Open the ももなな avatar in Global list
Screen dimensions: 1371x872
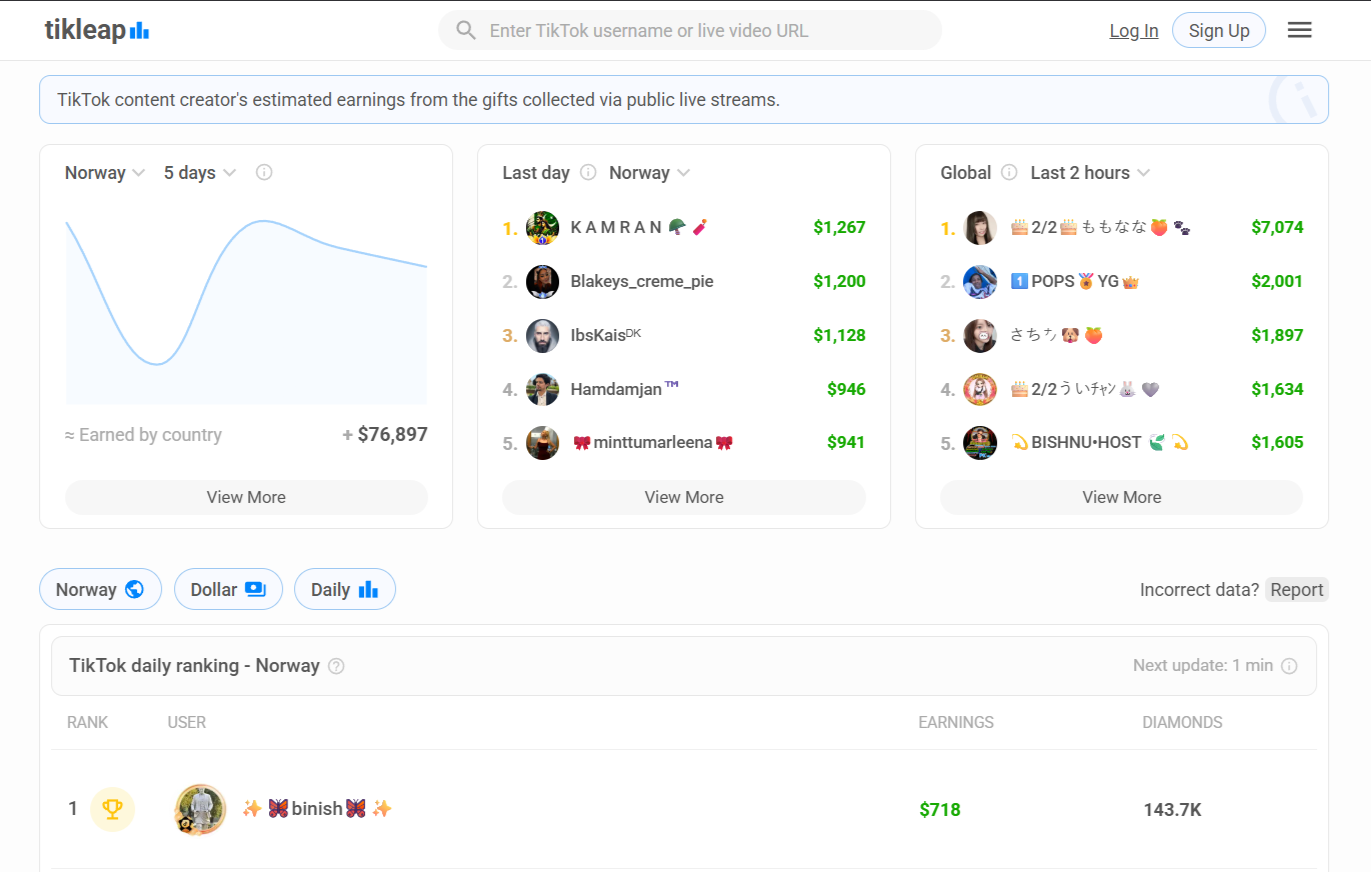(980, 228)
